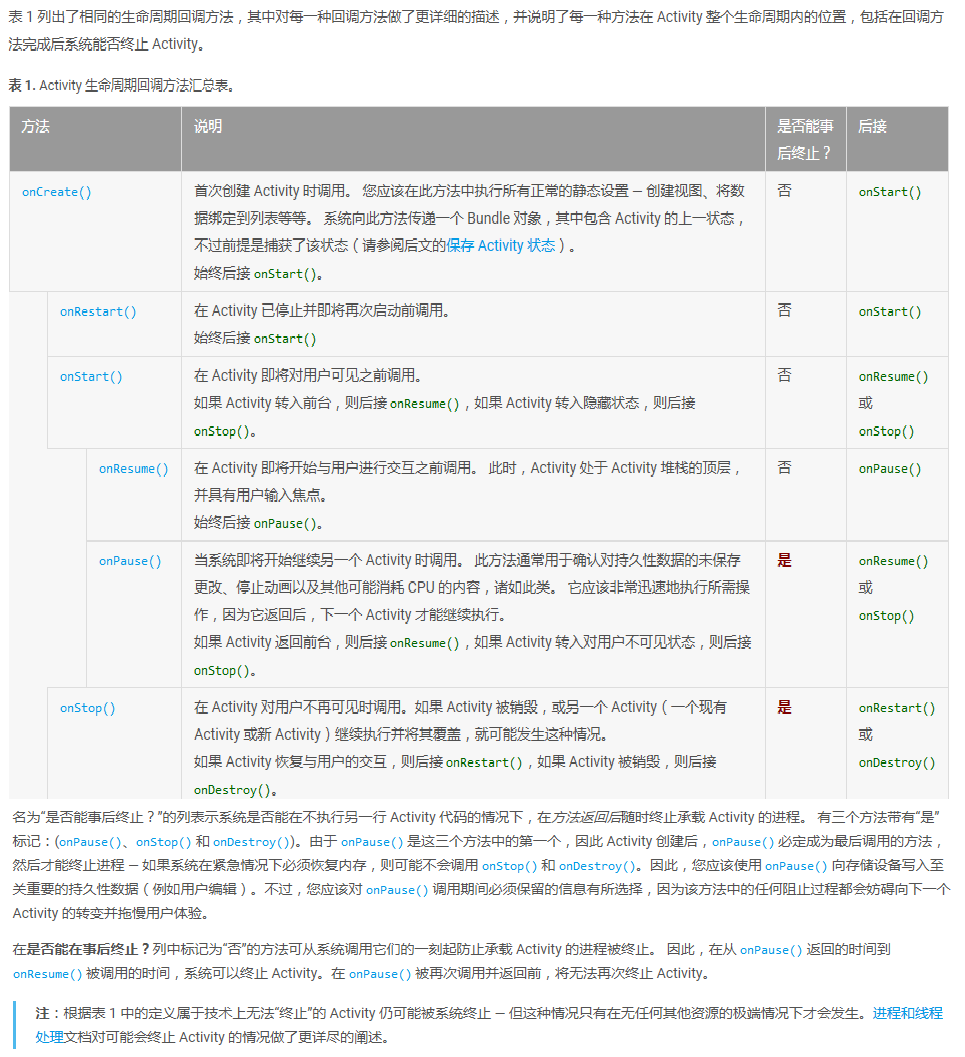Screen dimensions: 965x1057
Task: Click the onDestroy() link inside the parentheses after 标记
Action: pyautogui.click(x=251, y=842)
